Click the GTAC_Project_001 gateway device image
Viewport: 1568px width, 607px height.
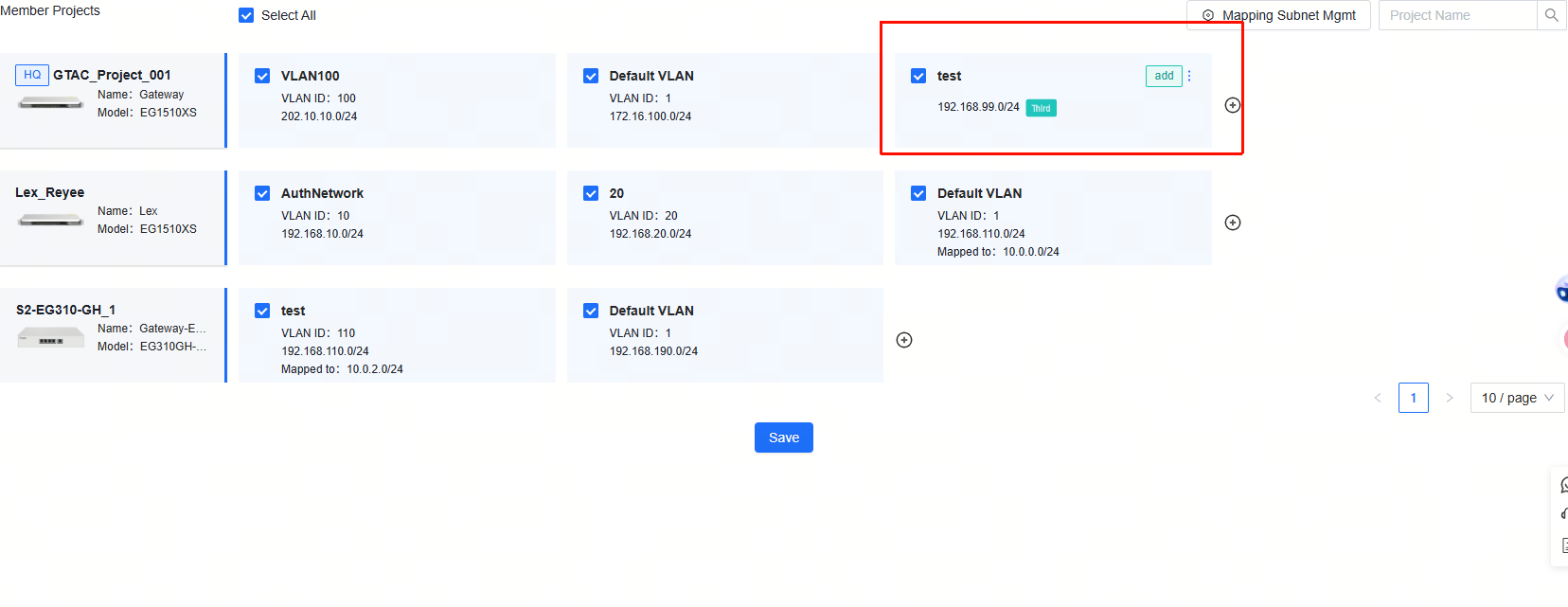(x=51, y=103)
